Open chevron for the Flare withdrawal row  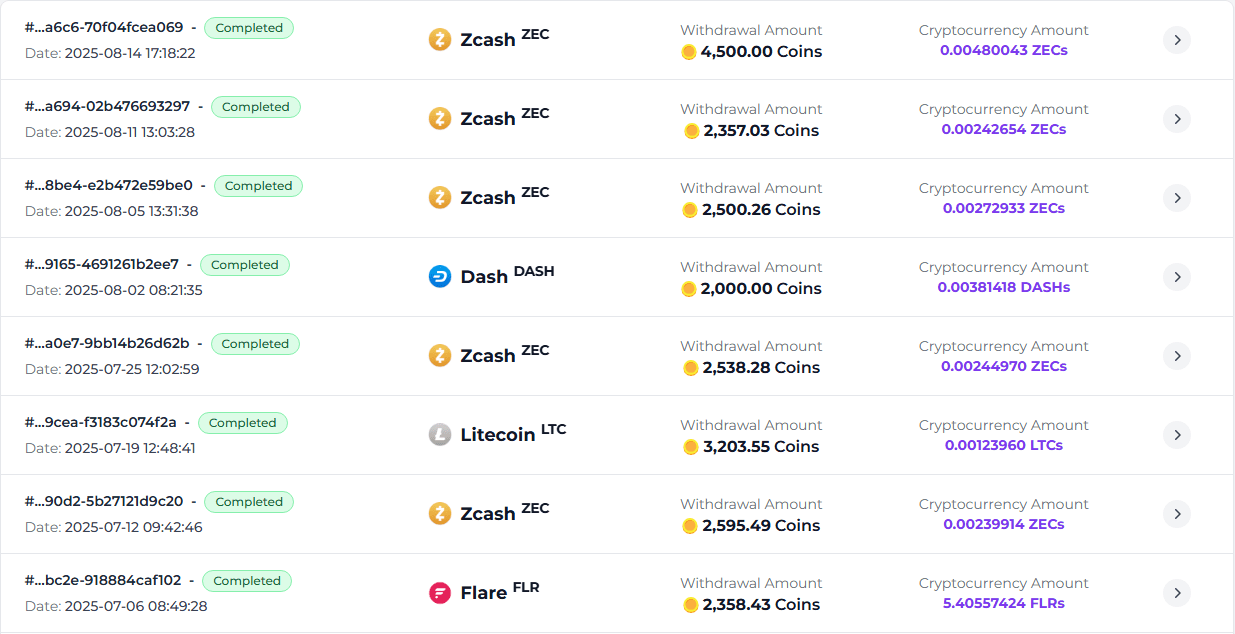pos(1177,593)
